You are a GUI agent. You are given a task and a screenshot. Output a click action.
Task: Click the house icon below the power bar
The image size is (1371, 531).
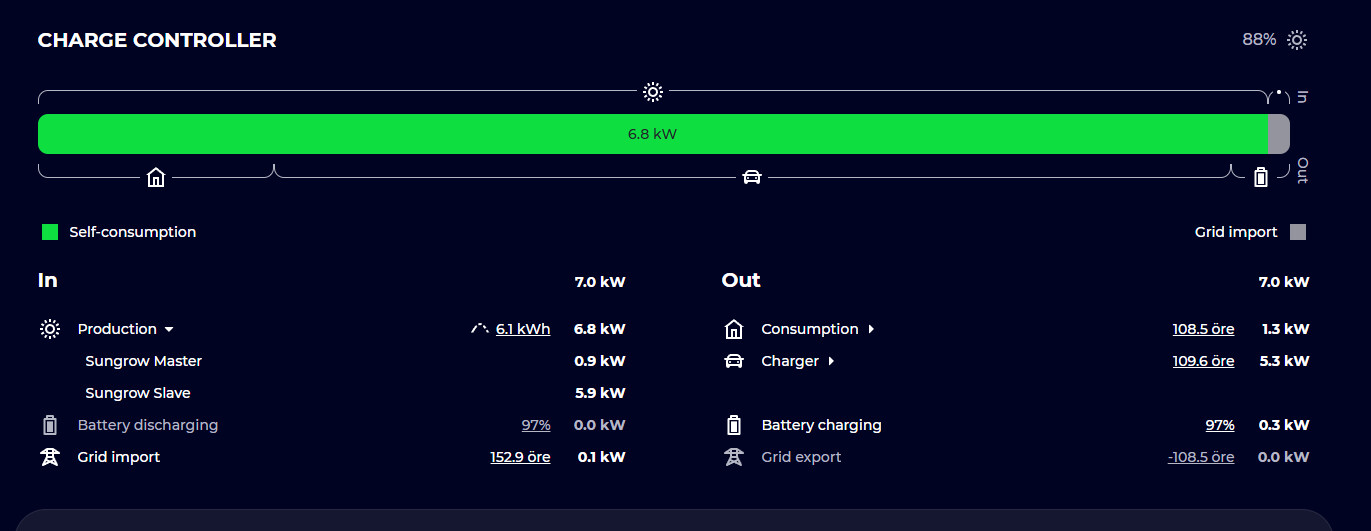(156, 178)
